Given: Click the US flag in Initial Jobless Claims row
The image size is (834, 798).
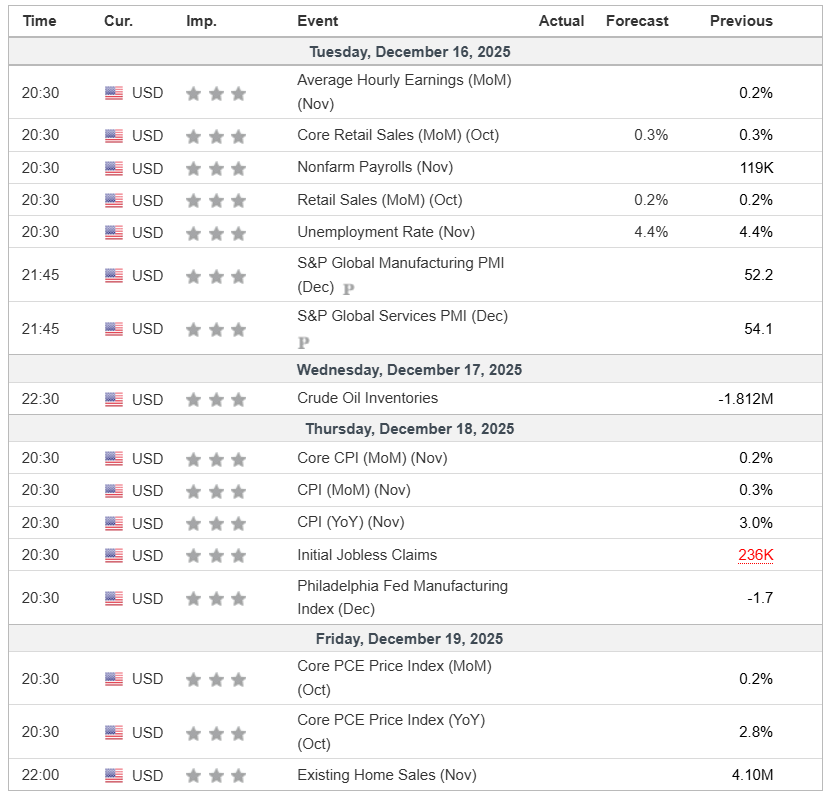Looking at the screenshot, I should point(114,556).
